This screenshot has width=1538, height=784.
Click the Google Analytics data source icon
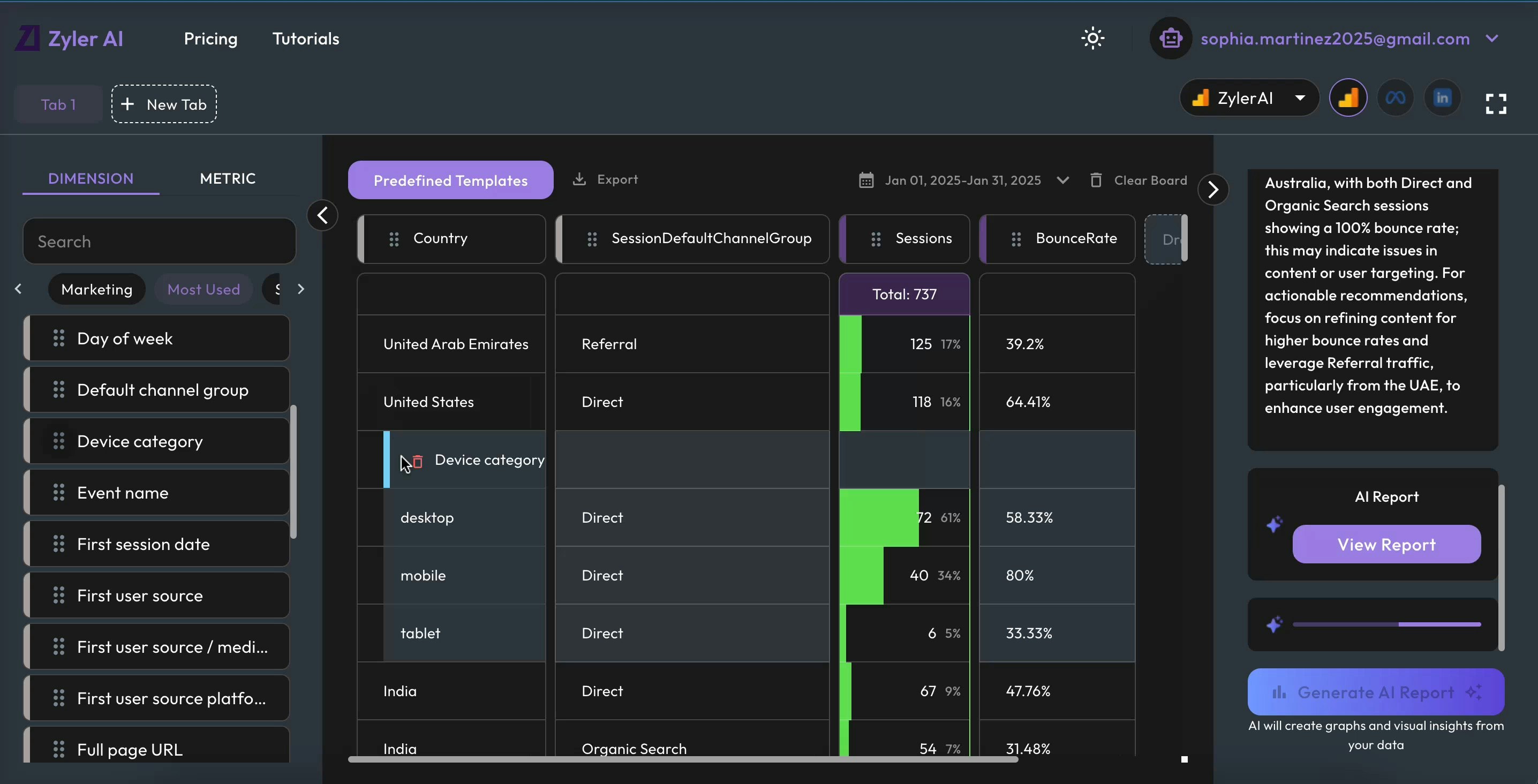pos(1347,98)
